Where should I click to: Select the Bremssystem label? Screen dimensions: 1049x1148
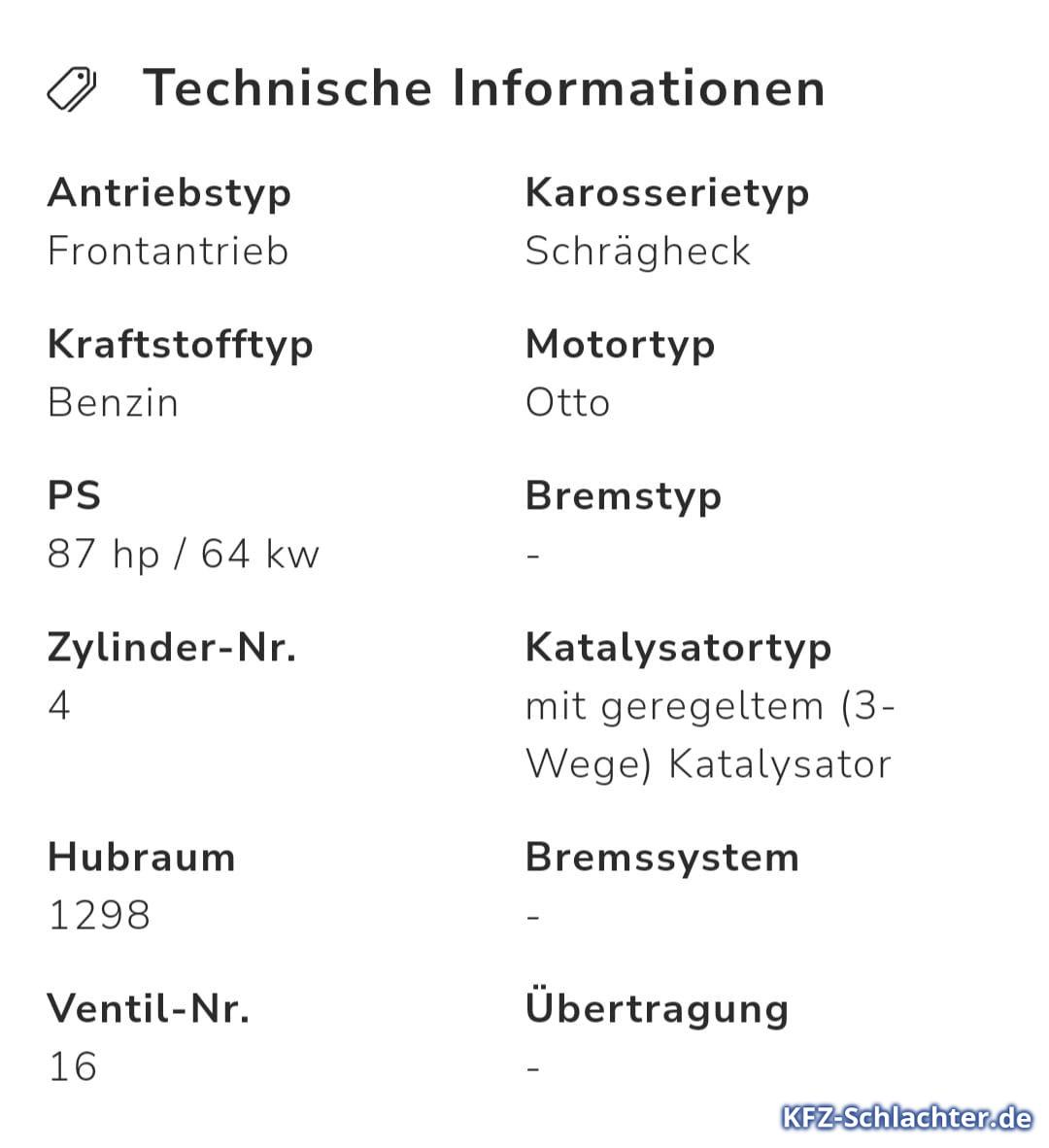coord(661,858)
